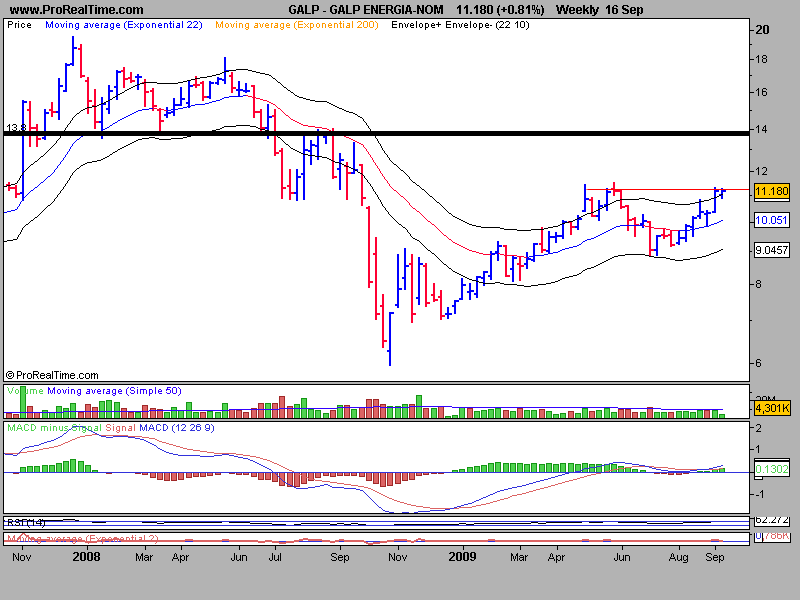Viewport: 800px width, 600px height.
Task: Click the 8 price axis label
Action: tap(758, 284)
